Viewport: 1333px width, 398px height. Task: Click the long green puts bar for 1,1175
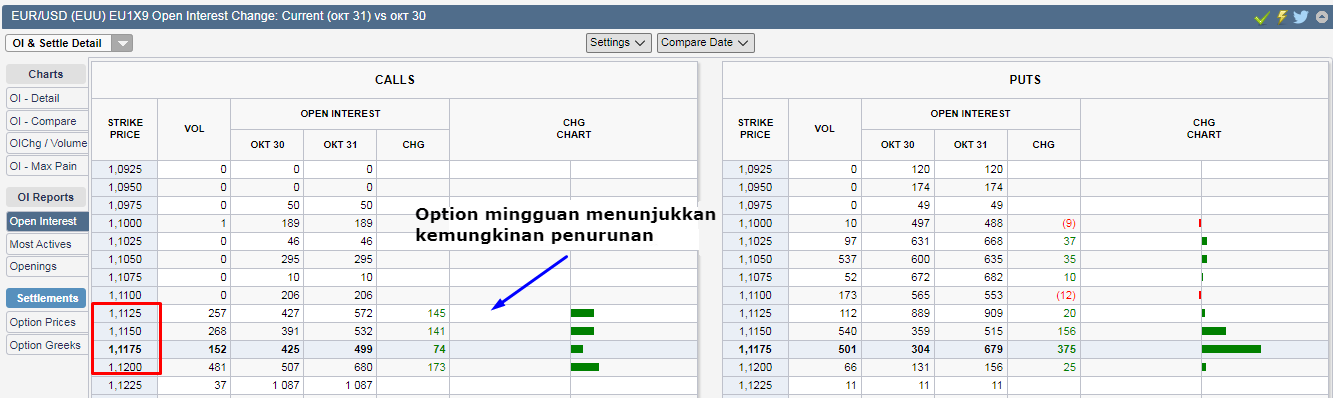pyautogui.click(x=1231, y=349)
